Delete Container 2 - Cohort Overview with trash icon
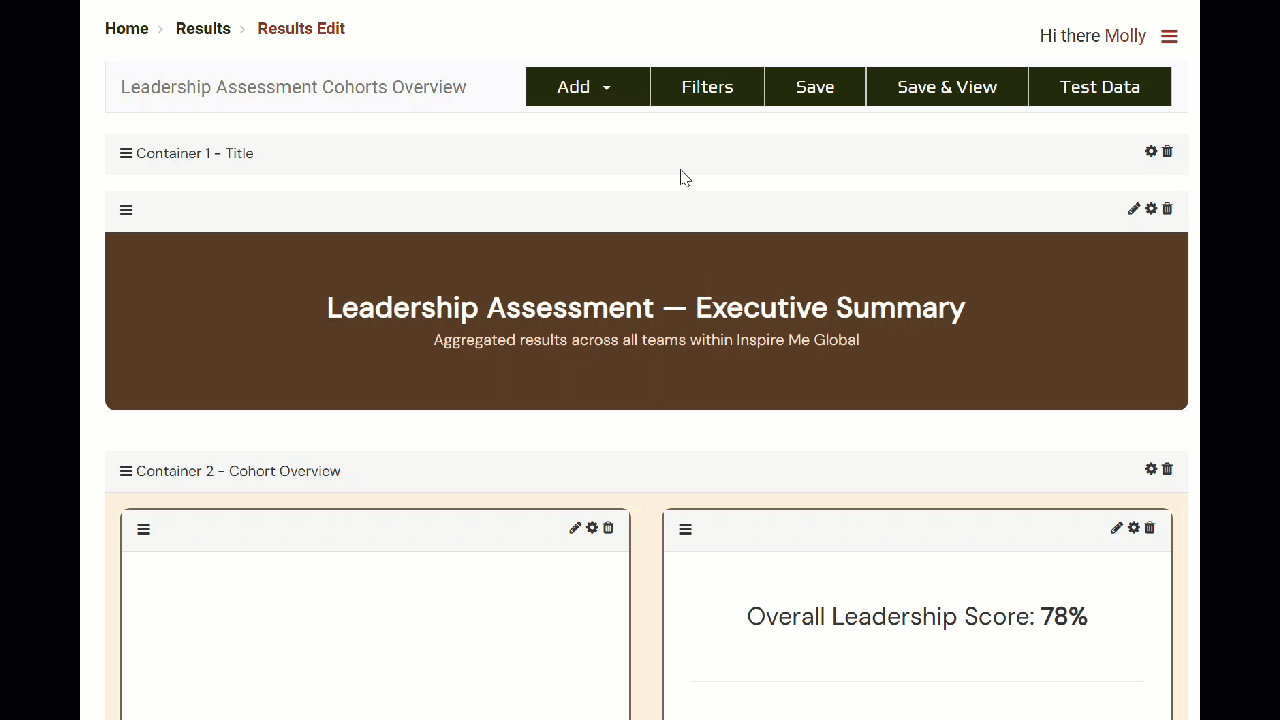Image resolution: width=1280 pixels, height=720 pixels. click(x=1167, y=469)
